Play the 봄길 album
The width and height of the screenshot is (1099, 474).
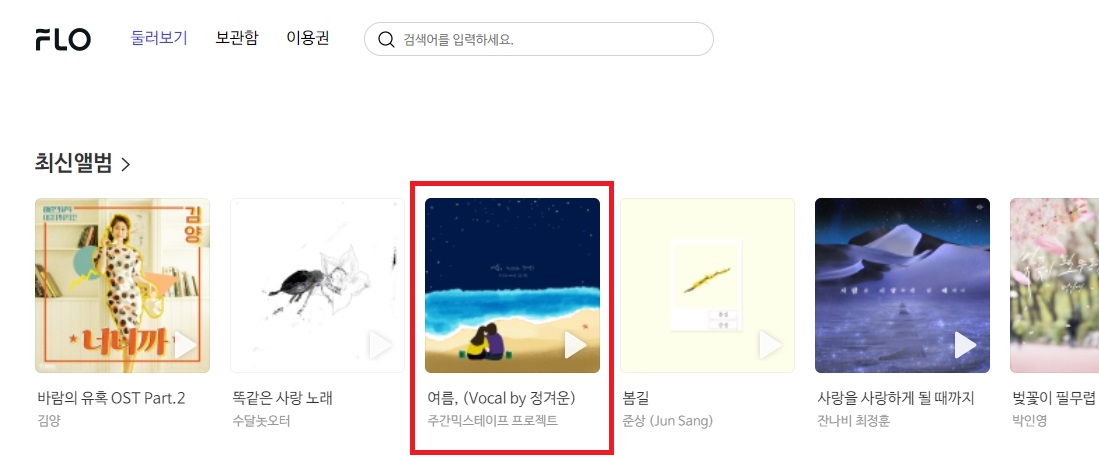click(770, 345)
